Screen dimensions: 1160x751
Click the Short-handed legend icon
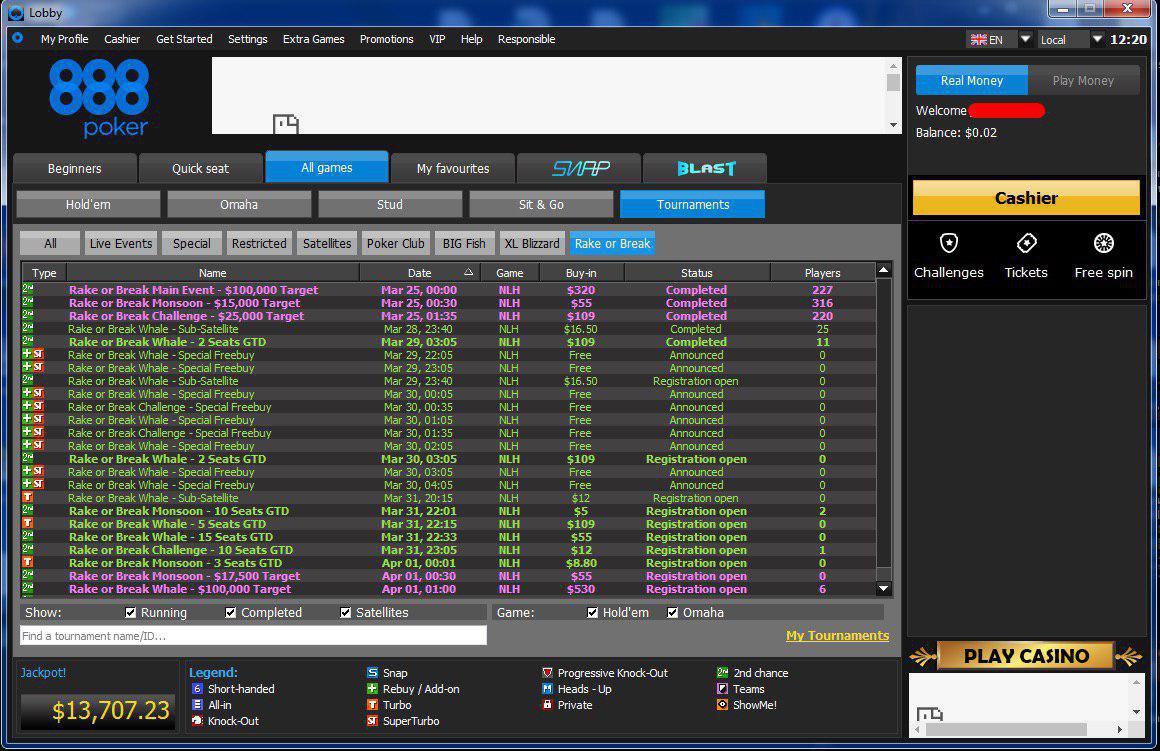(197, 689)
